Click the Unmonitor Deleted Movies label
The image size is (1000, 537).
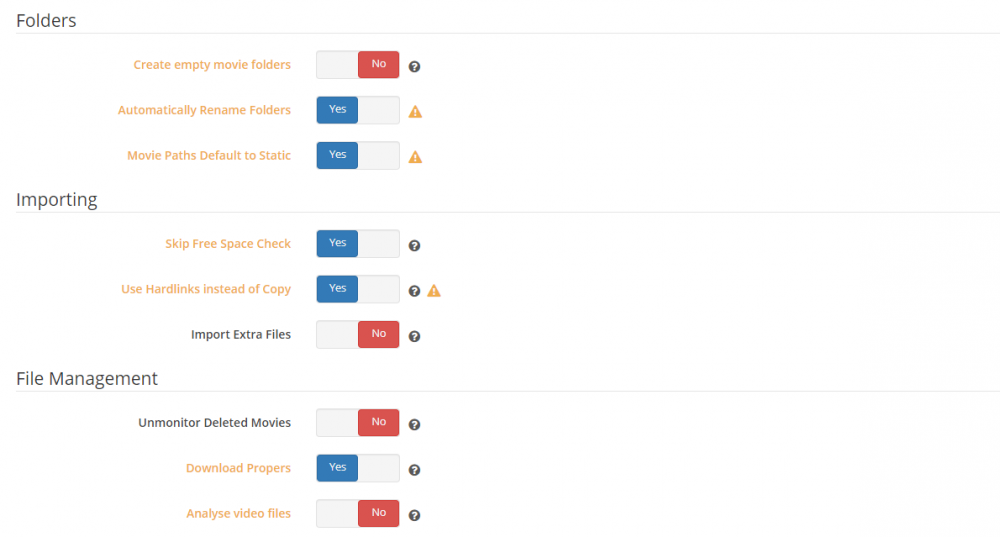[214, 423]
